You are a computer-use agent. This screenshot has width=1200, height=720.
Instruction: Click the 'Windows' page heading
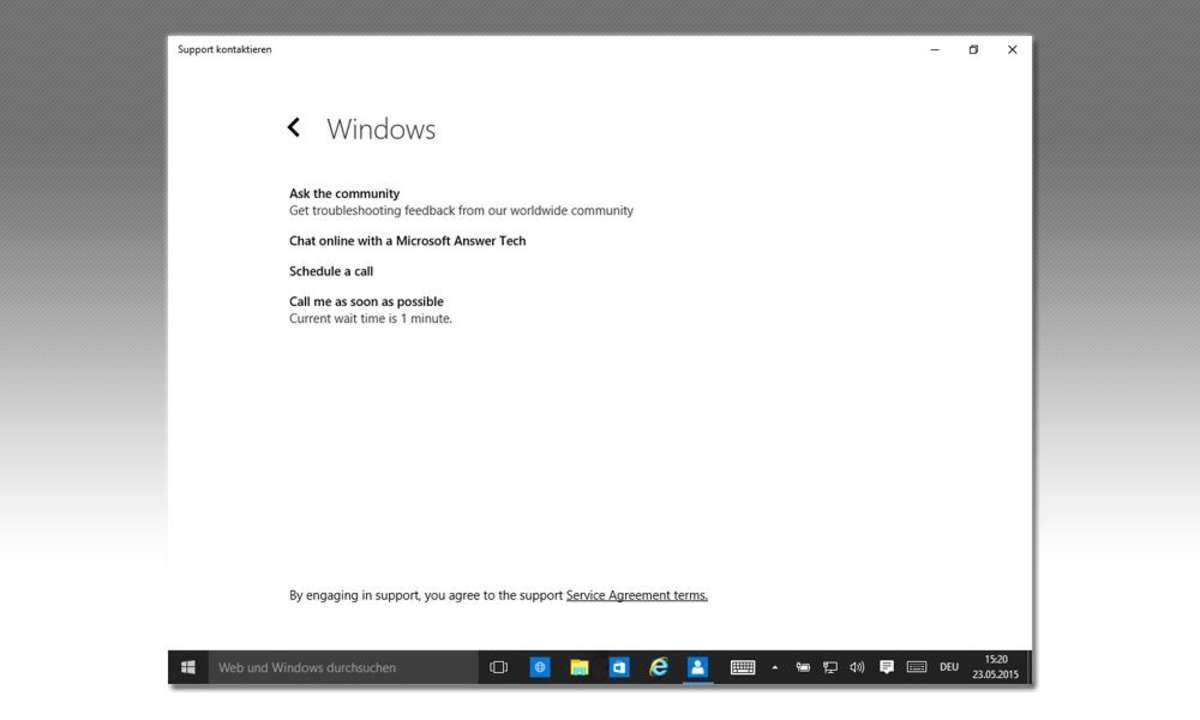[381, 129]
